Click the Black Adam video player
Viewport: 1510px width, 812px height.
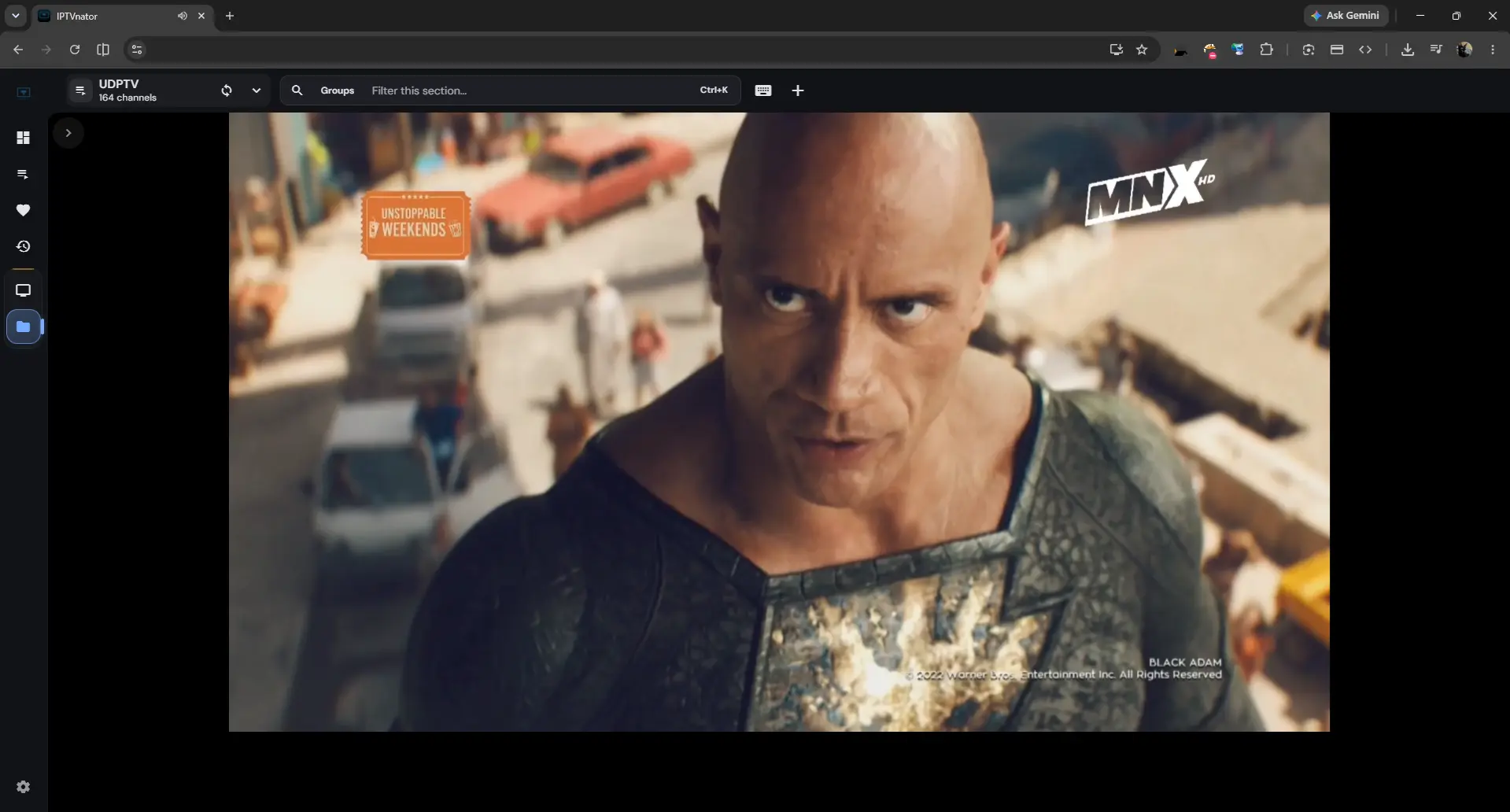pos(779,422)
